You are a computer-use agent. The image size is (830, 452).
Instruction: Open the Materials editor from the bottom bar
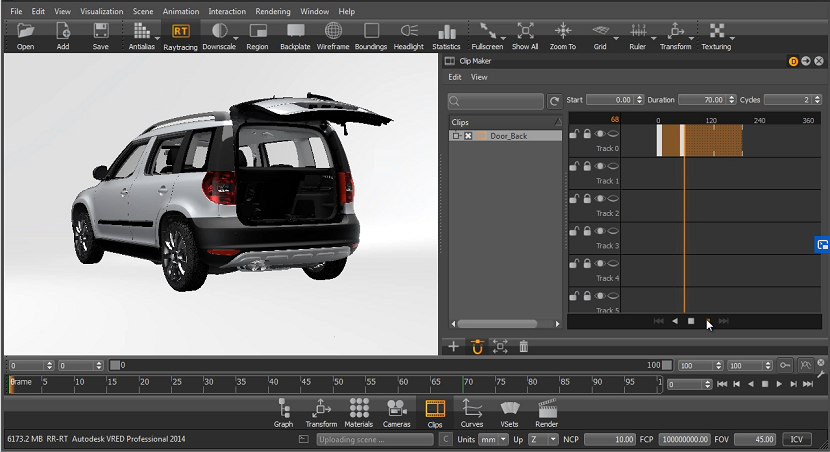(359, 411)
